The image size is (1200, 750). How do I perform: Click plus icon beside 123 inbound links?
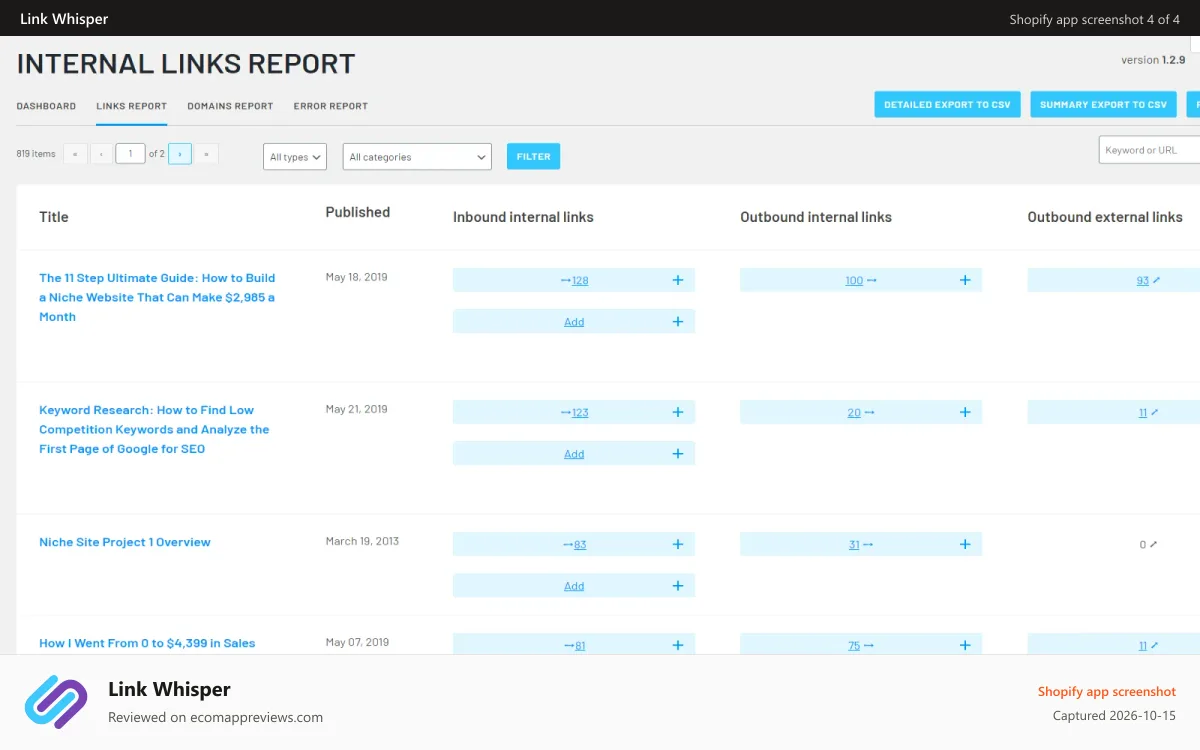pos(678,412)
